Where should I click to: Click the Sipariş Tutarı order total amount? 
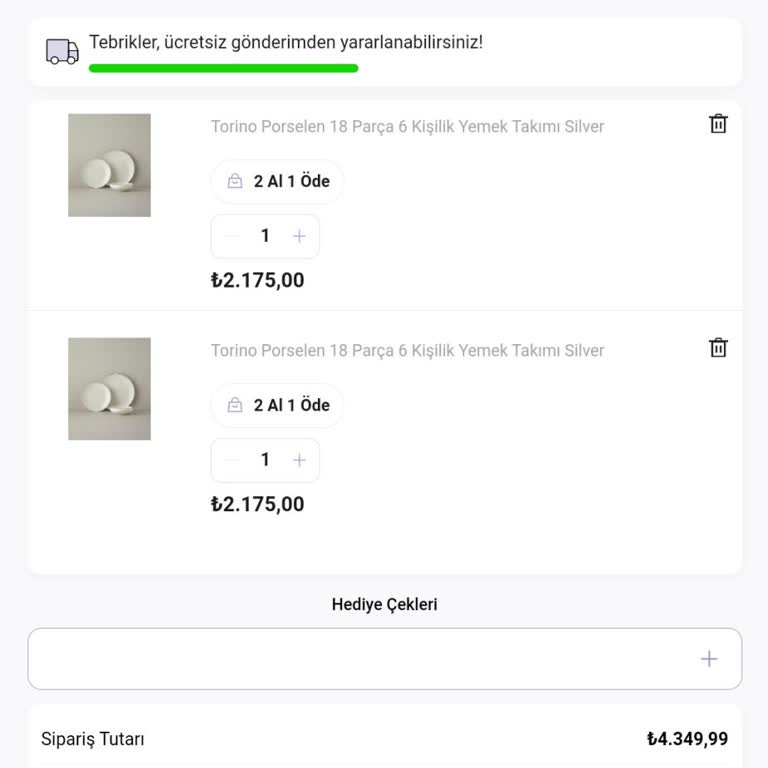coord(687,740)
